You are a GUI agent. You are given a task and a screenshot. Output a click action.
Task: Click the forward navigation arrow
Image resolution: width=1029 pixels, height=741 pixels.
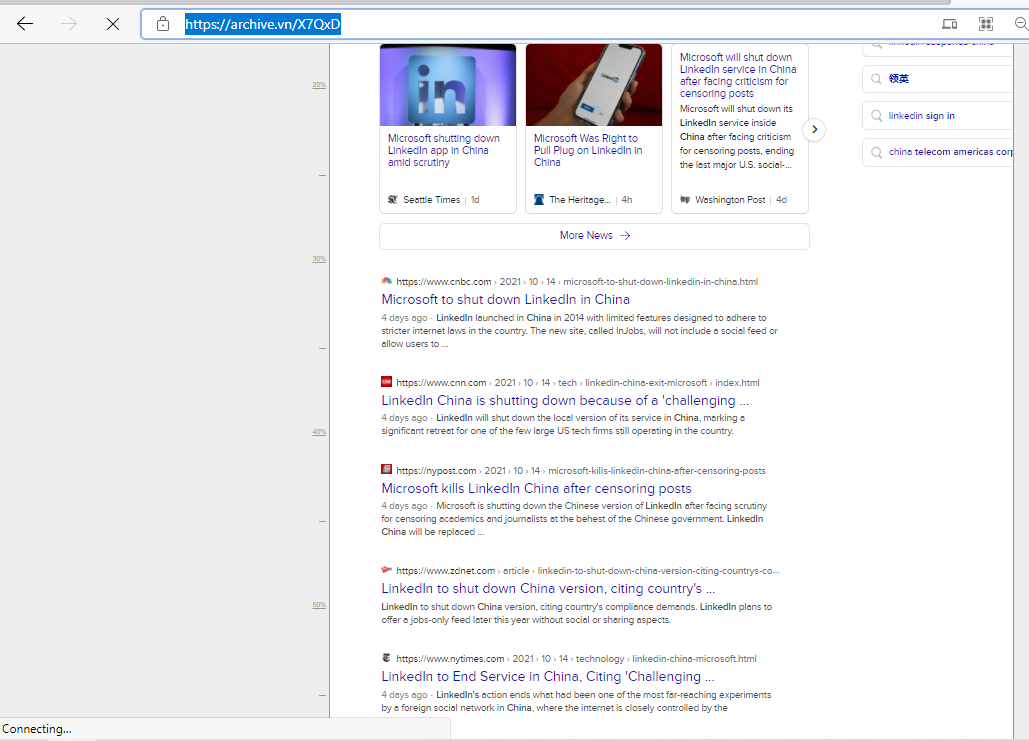tap(69, 24)
